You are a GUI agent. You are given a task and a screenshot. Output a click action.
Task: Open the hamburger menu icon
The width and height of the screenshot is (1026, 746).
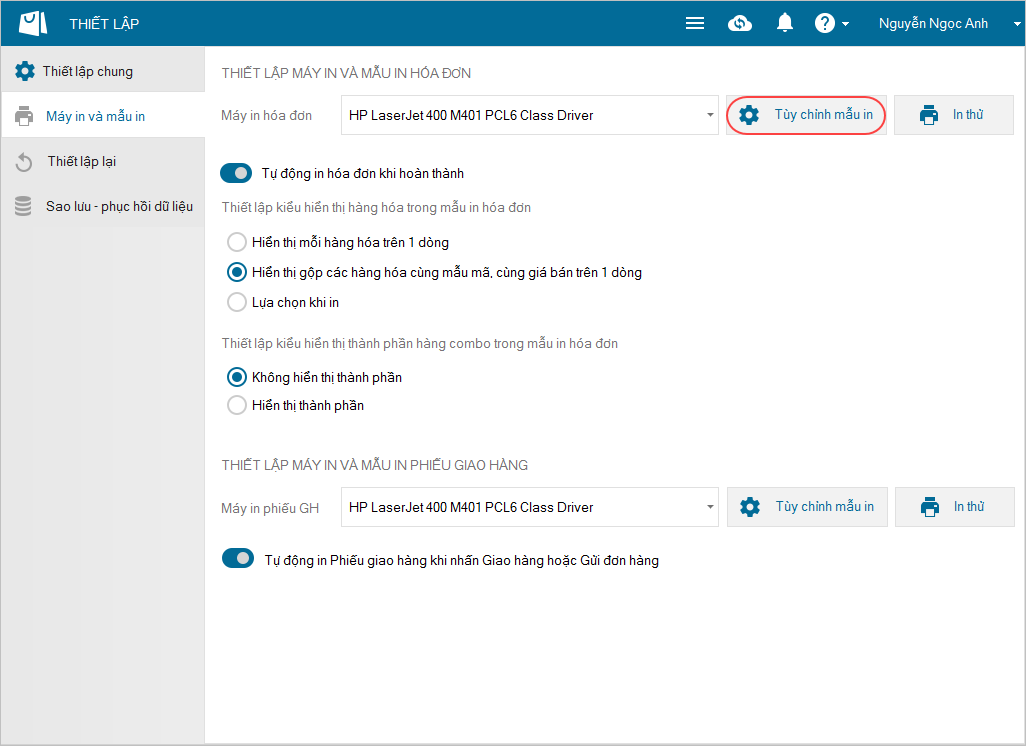[x=695, y=24]
